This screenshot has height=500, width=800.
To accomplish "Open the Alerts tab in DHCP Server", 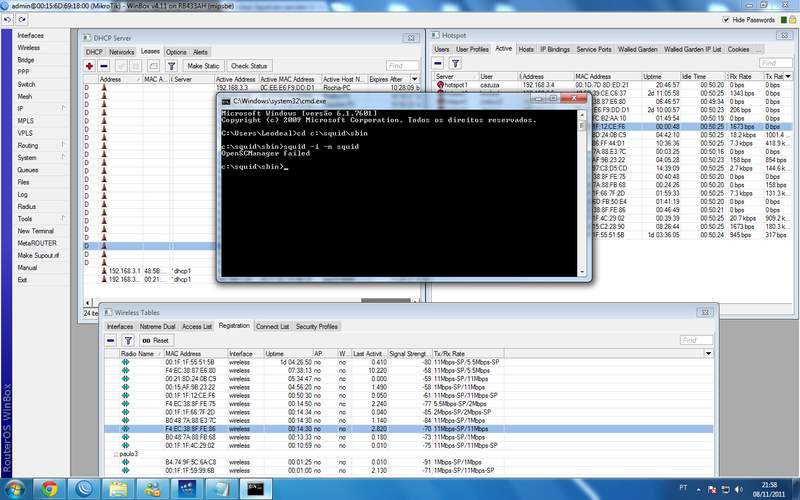I will point(201,52).
